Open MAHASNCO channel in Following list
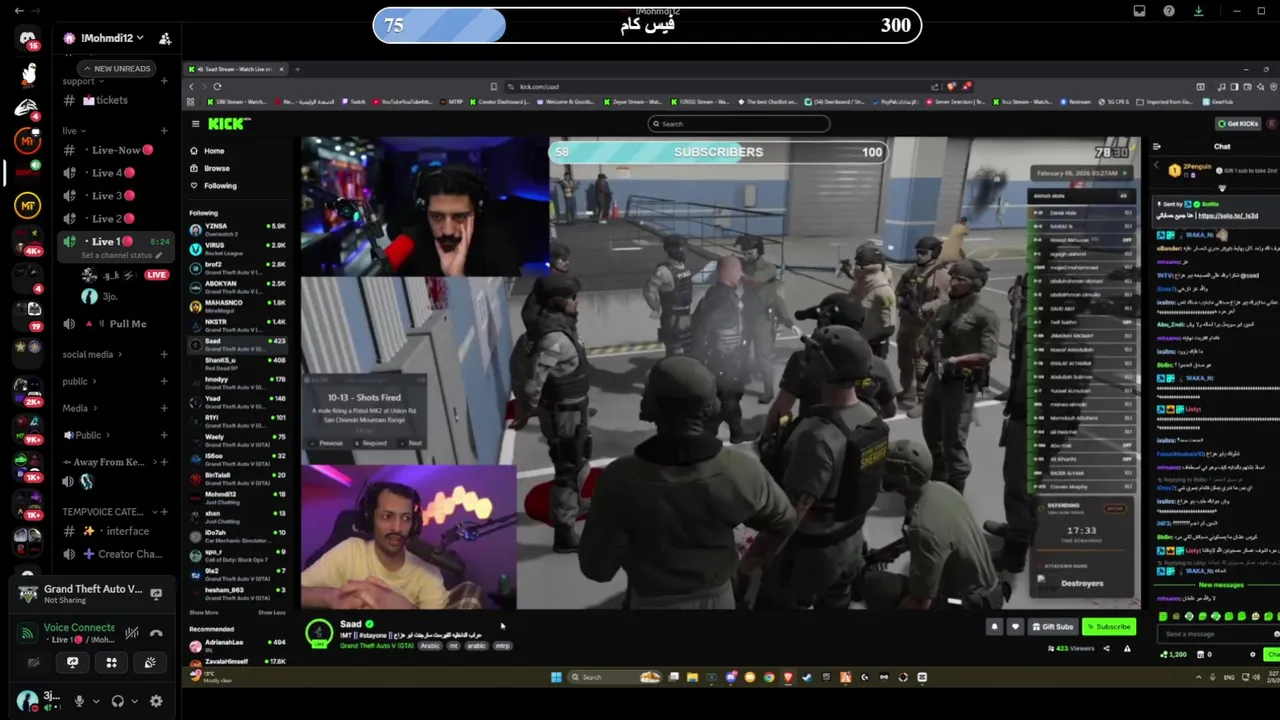The width and height of the screenshot is (1280, 720). coord(238,305)
